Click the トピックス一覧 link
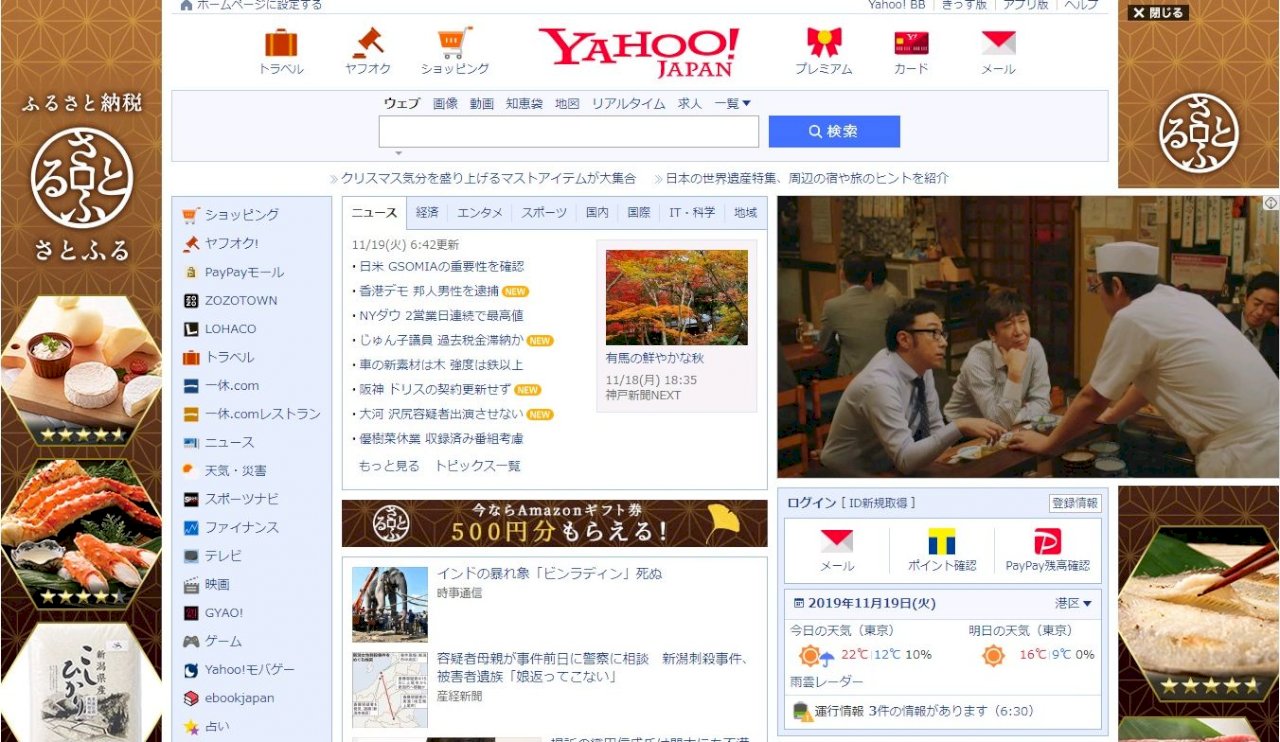The image size is (1280, 742). pos(477,466)
